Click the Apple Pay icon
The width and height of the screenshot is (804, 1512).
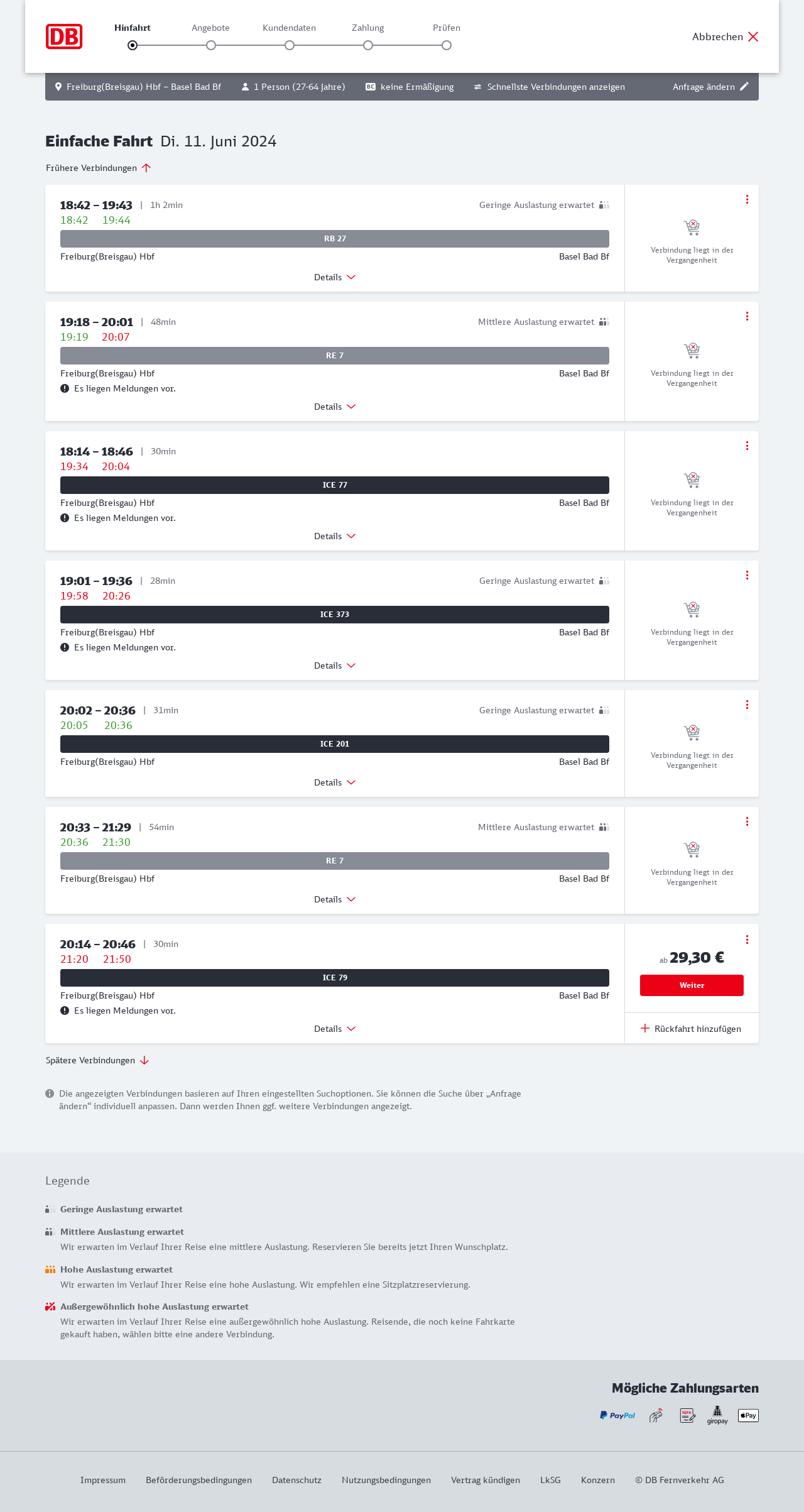pos(748,1415)
